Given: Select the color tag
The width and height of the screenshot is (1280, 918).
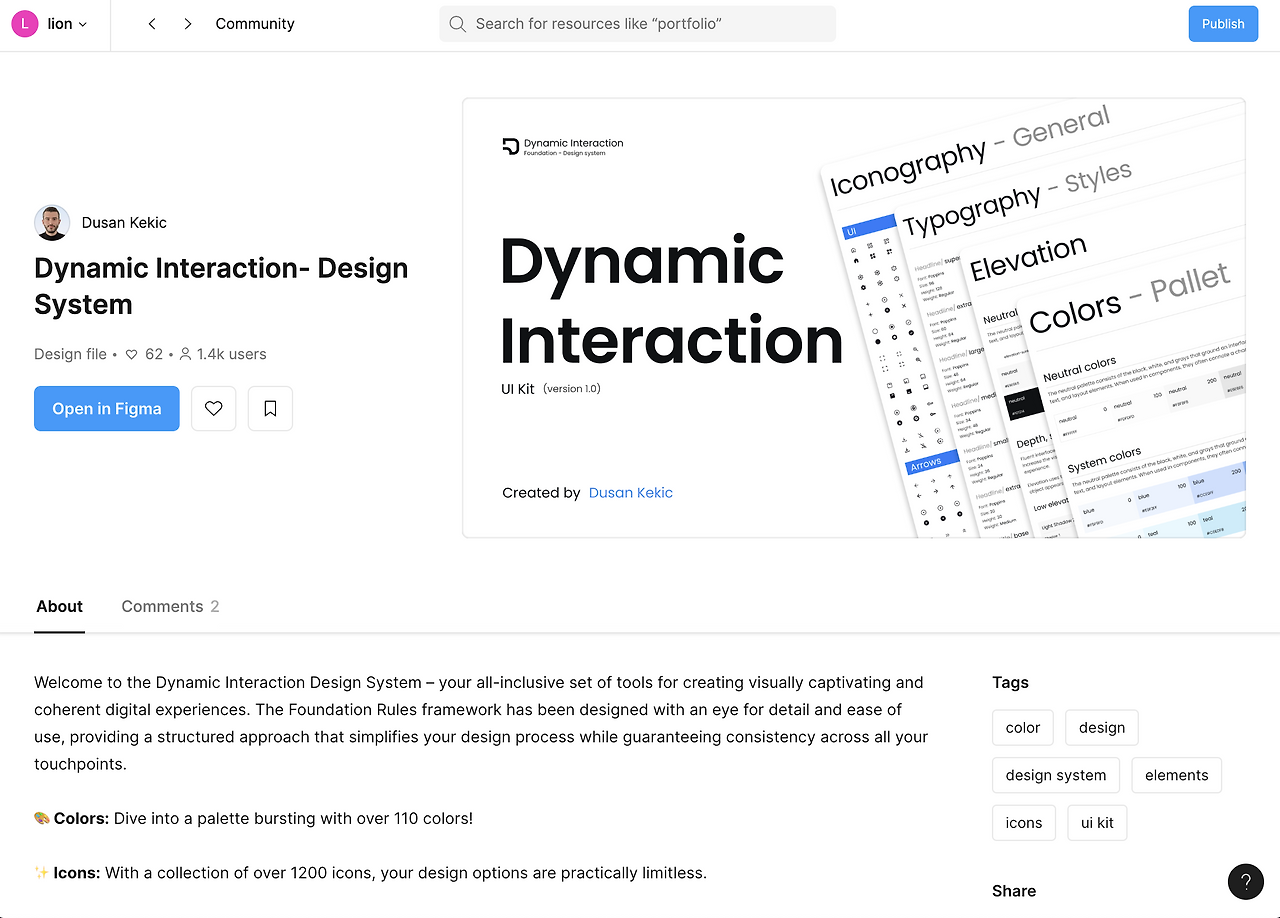Looking at the screenshot, I should coord(1023,728).
